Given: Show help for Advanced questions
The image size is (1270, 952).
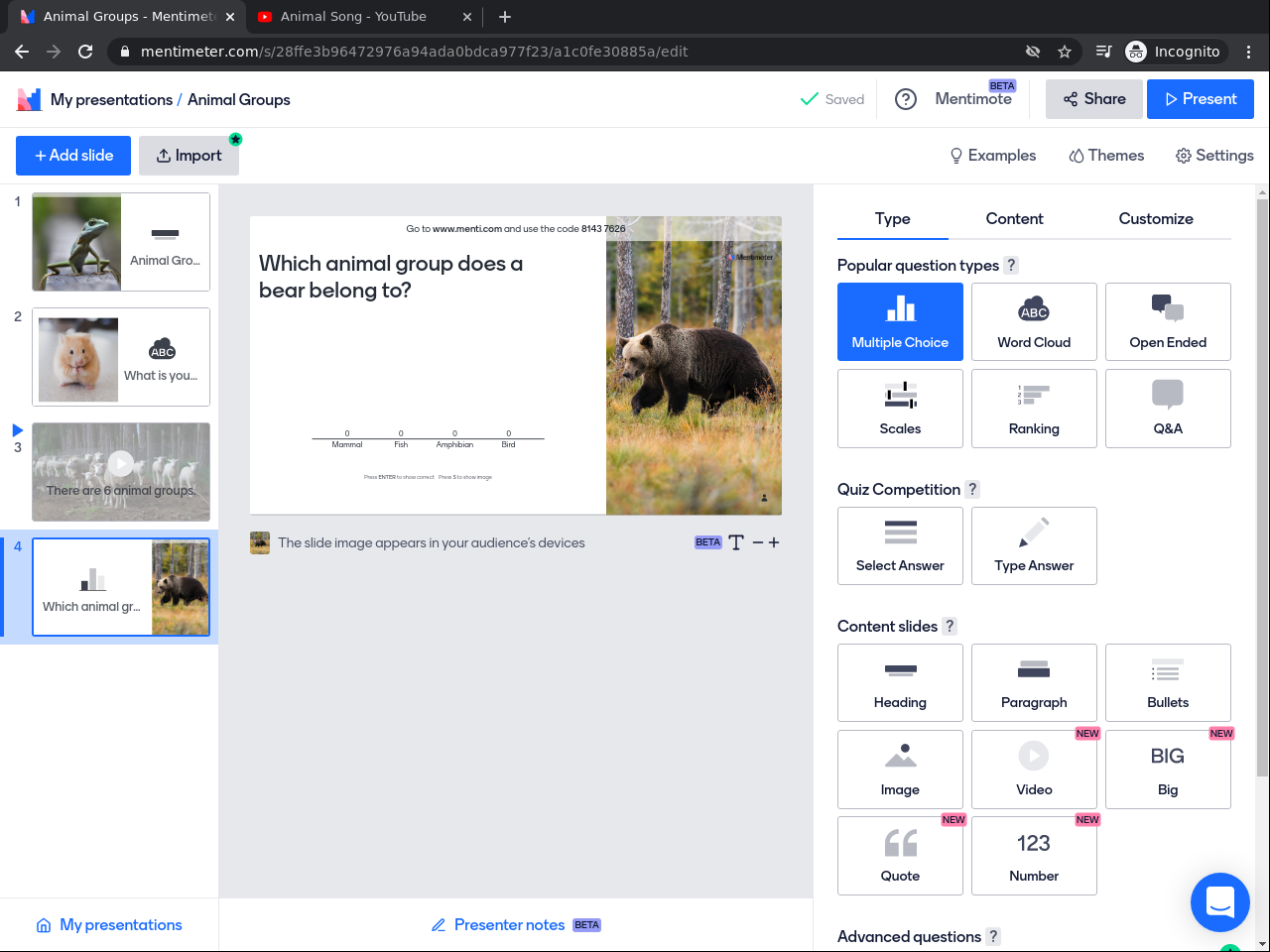Looking at the screenshot, I should (x=993, y=936).
